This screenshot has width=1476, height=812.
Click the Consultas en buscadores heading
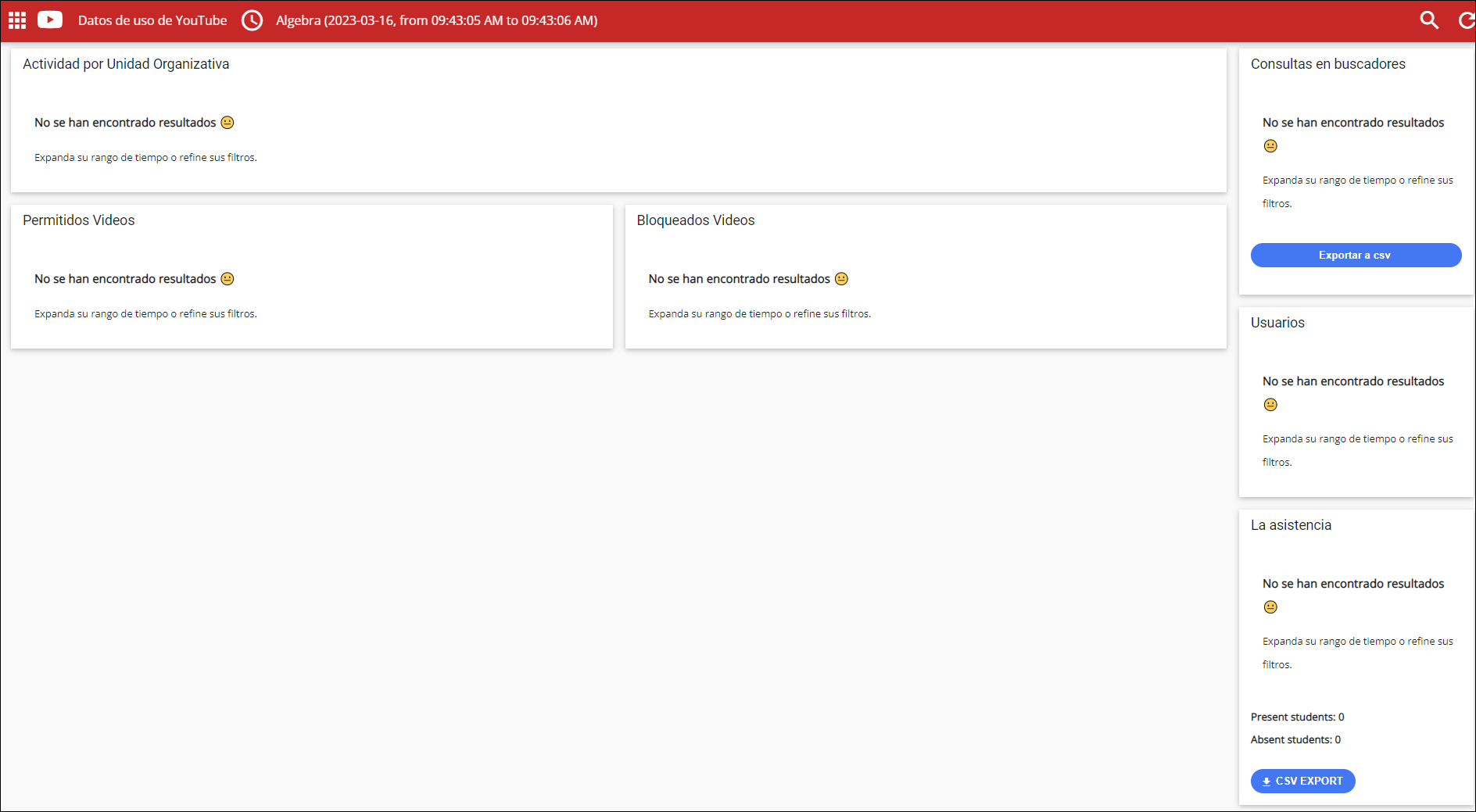coord(1328,64)
